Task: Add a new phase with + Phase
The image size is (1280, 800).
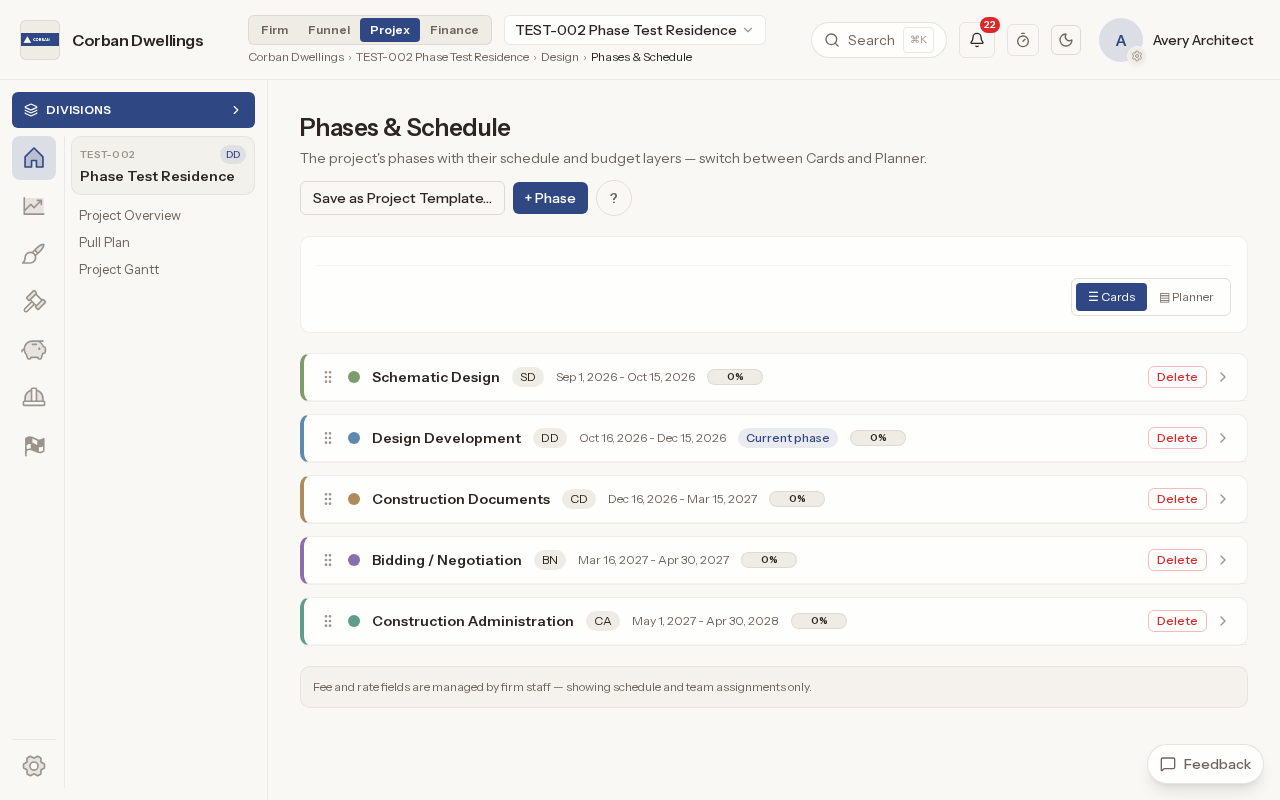Action: click(x=550, y=198)
